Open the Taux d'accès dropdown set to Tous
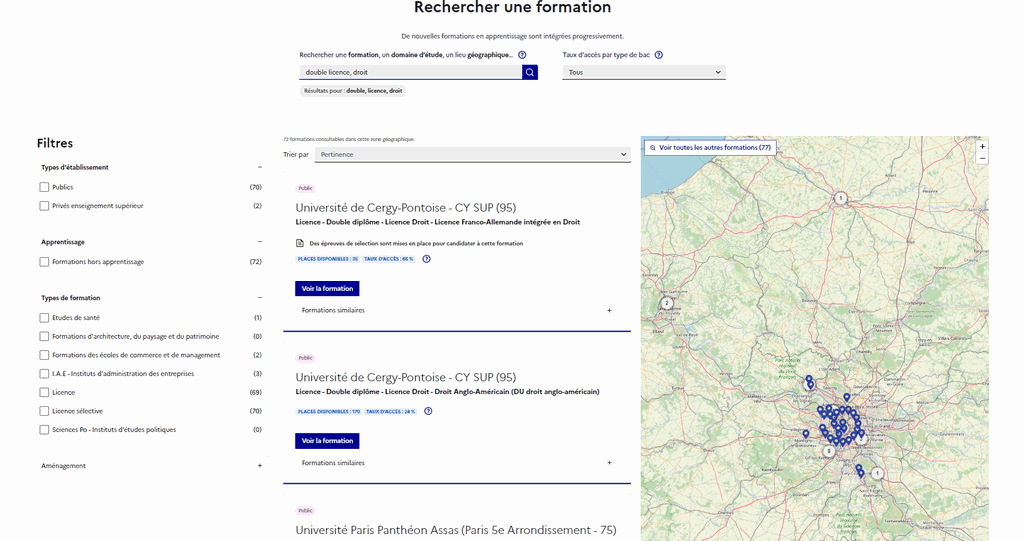The height and width of the screenshot is (541, 1024). pos(644,73)
